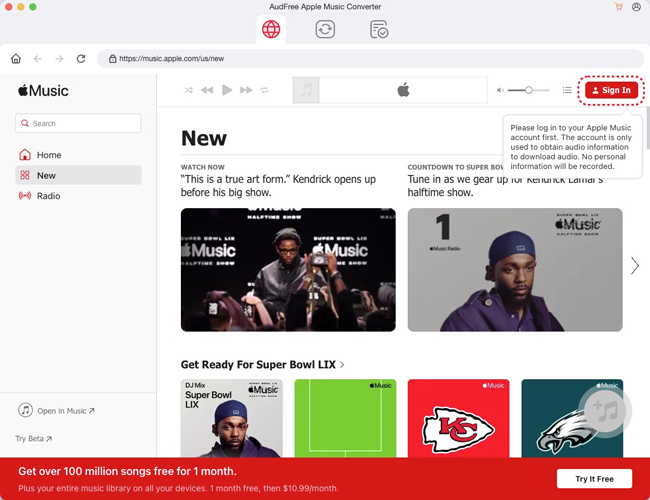Image resolution: width=650 pixels, height=500 pixels.
Task: Navigate back with the left arrow
Action: pos(38,58)
